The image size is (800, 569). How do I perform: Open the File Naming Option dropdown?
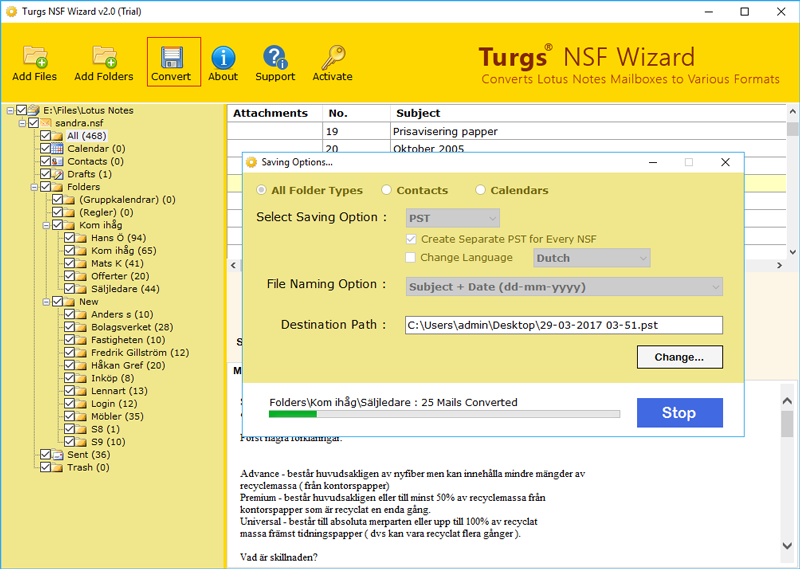pos(564,287)
